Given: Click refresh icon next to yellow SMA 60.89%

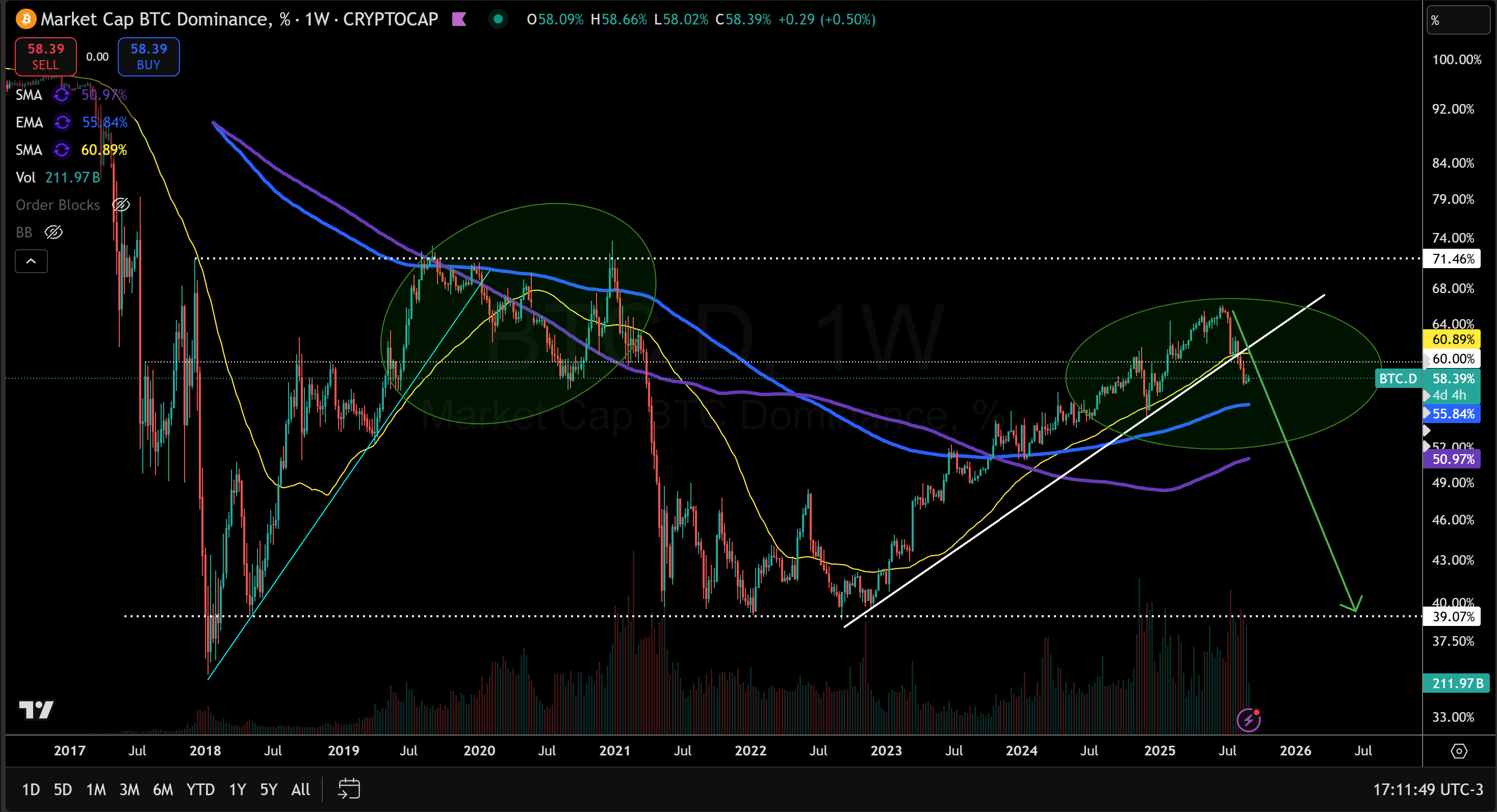Looking at the screenshot, I should 62,150.
